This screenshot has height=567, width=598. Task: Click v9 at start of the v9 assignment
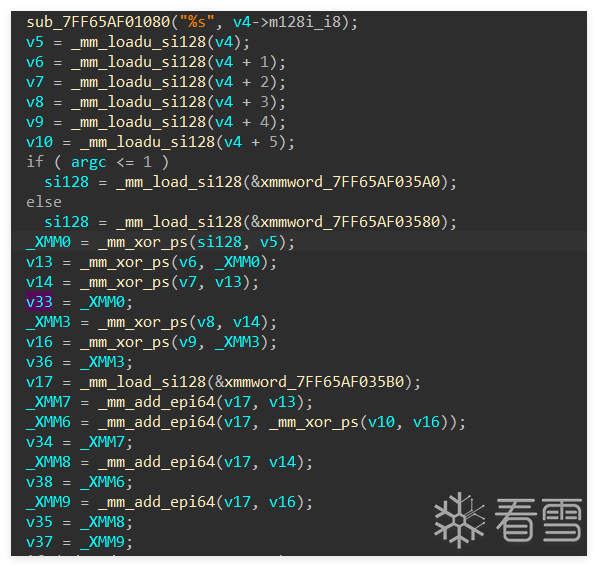[x=35, y=122]
